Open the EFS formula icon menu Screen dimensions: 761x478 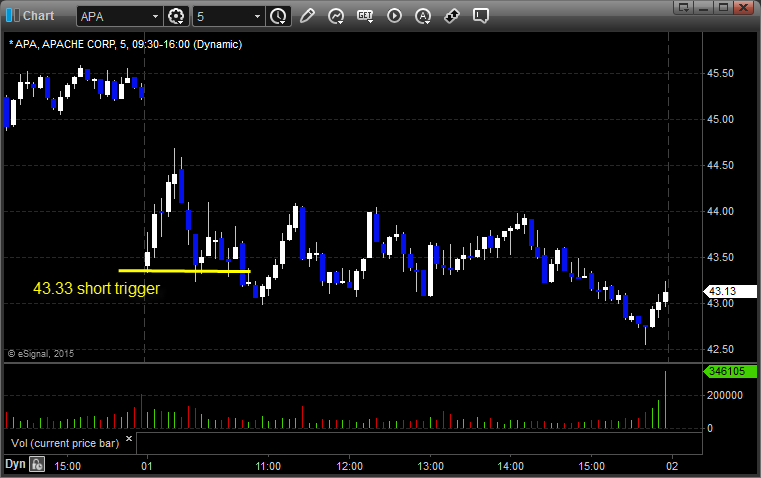(x=365, y=16)
